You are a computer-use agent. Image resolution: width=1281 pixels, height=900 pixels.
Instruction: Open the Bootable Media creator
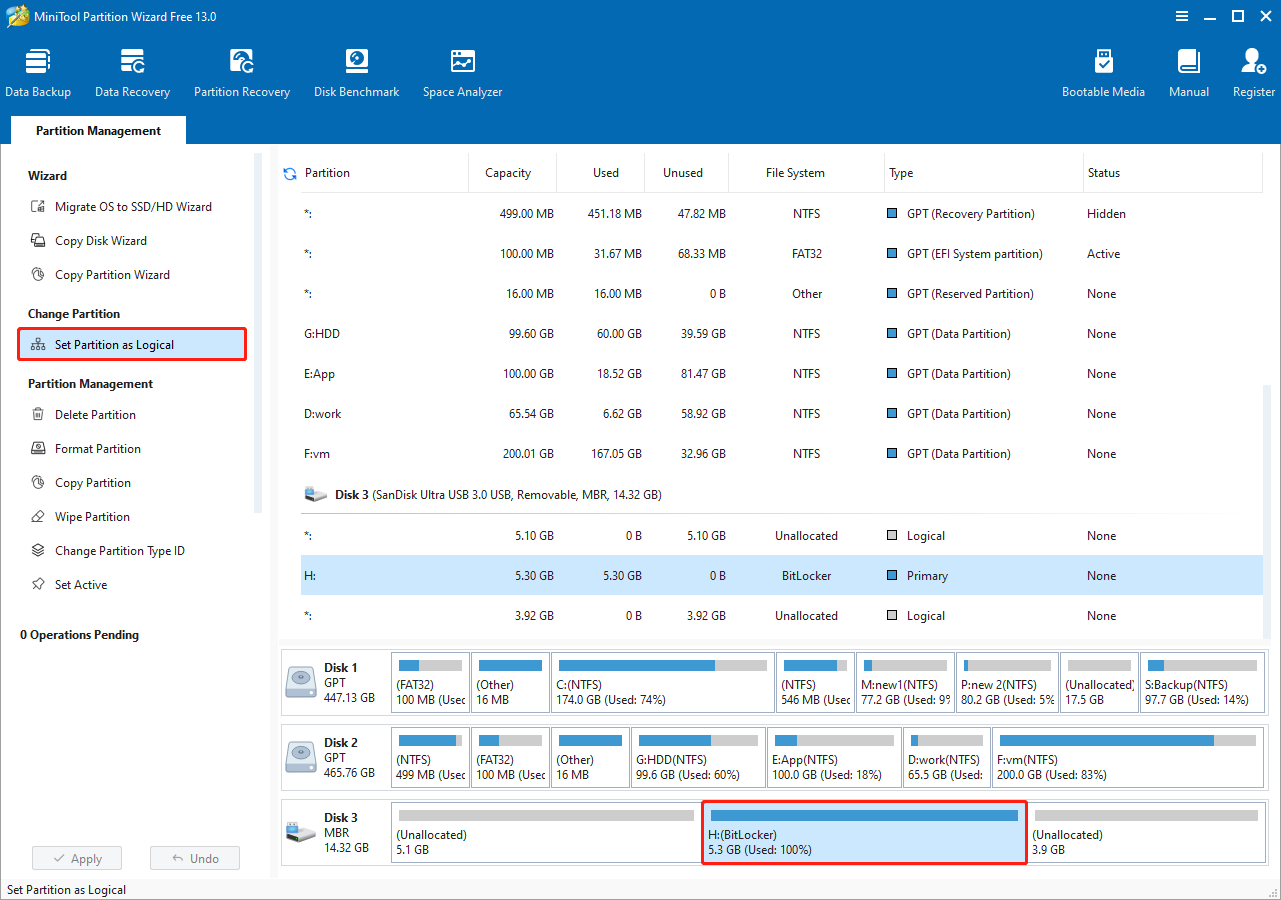point(1103,70)
